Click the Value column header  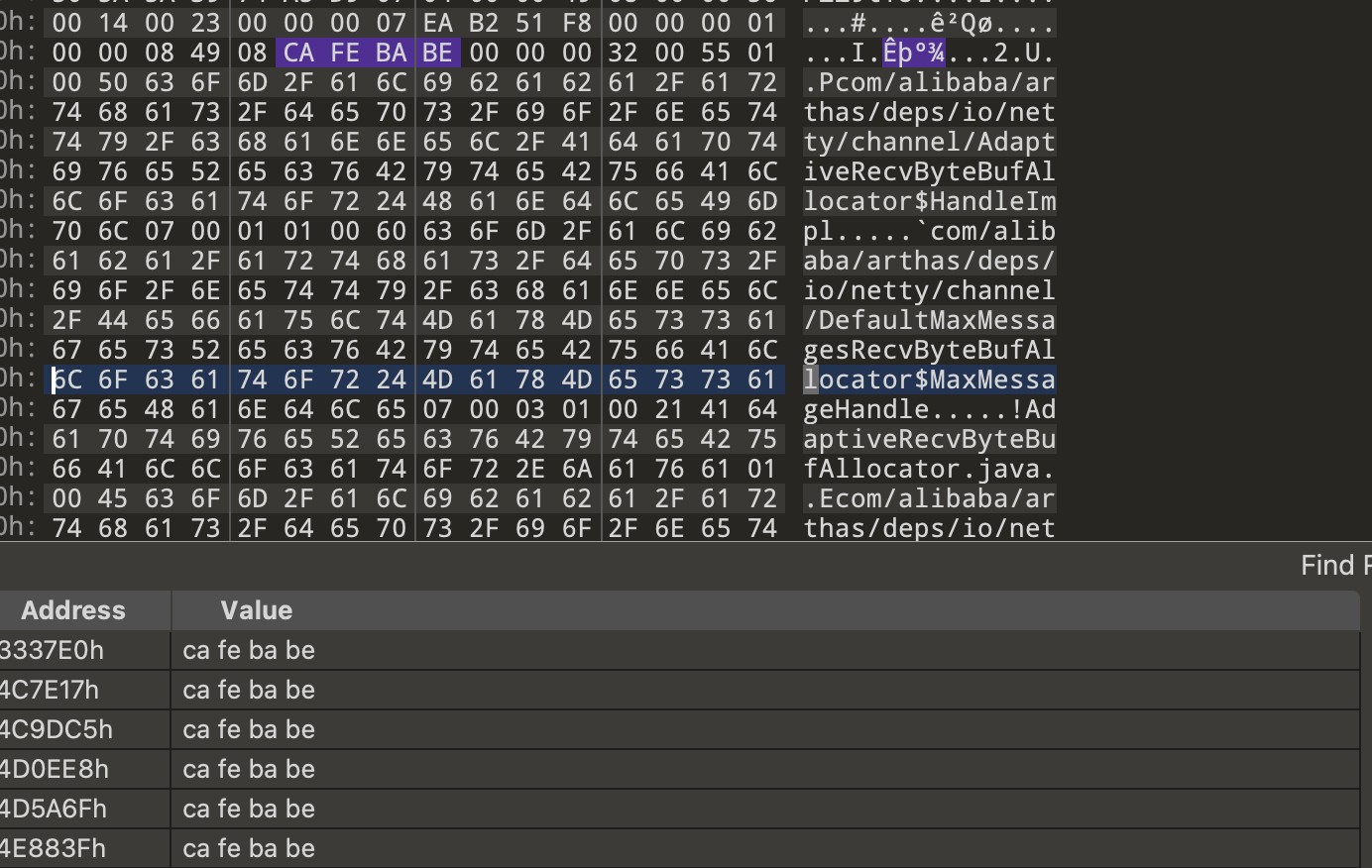click(x=256, y=610)
